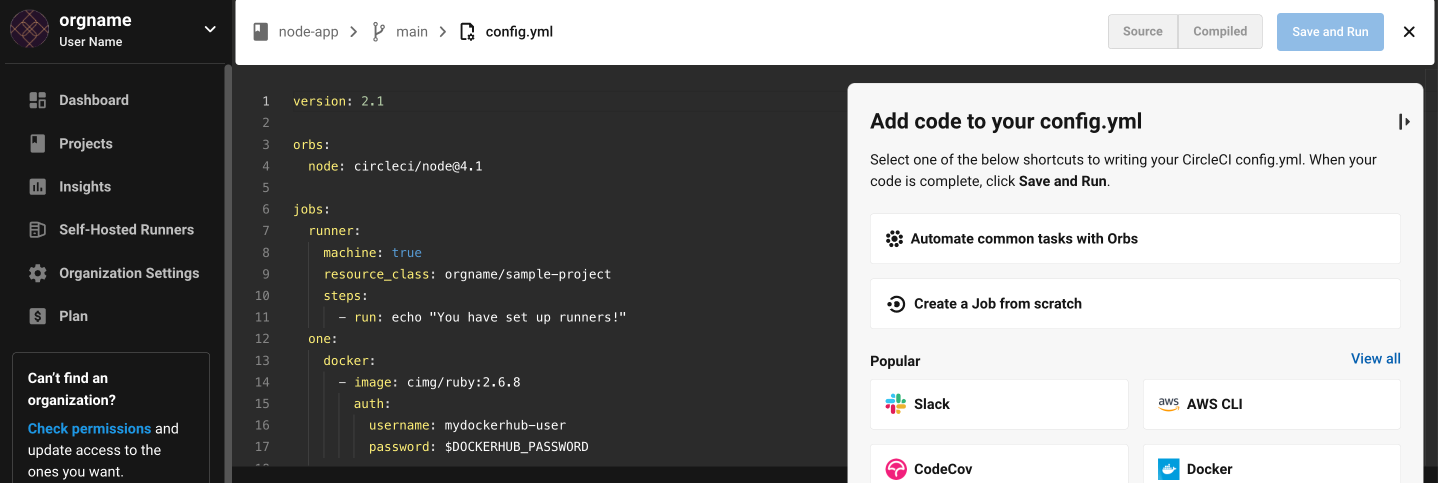
Task: Click the config.yml breadcrumb label
Action: point(519,32)
